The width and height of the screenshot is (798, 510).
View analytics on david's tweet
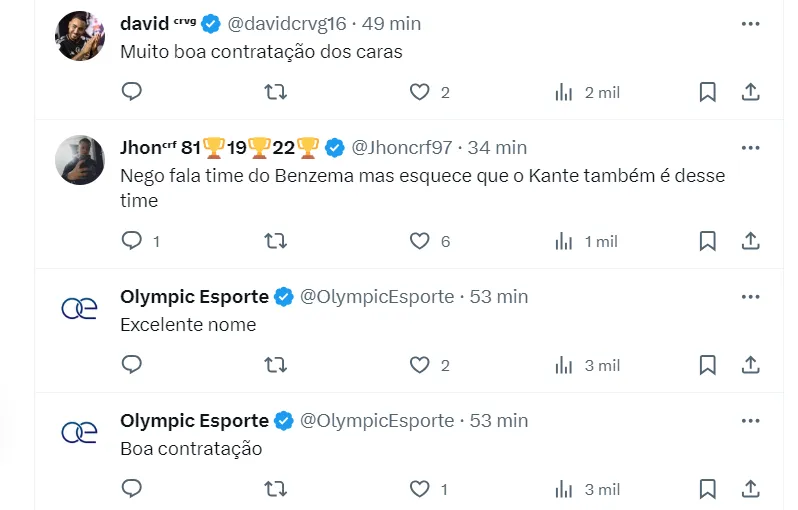564,92
